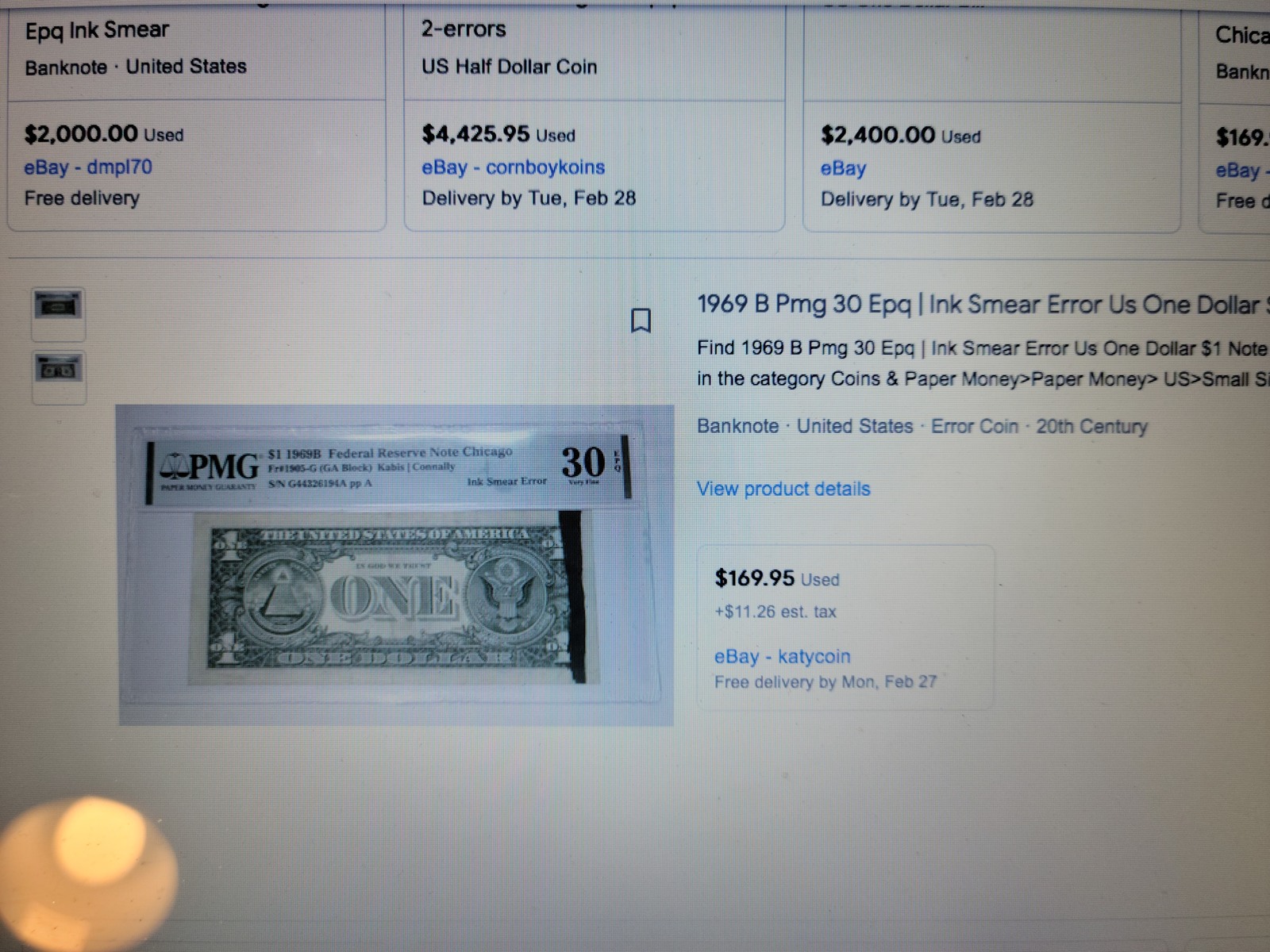
Task: Click the bookmark save icon
Action: pos(641,321)
